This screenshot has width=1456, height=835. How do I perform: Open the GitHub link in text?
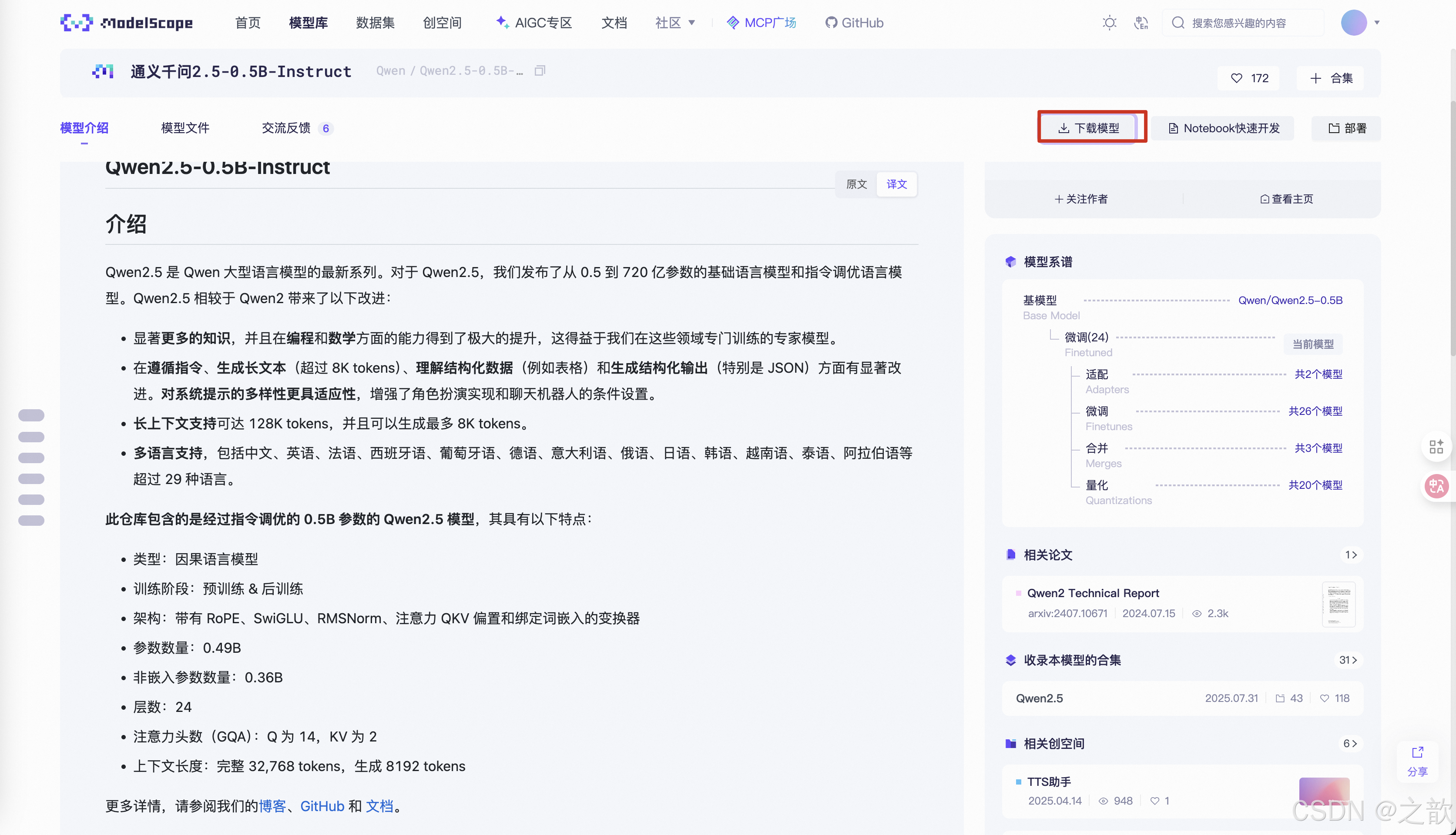click(x=322, y=806)
